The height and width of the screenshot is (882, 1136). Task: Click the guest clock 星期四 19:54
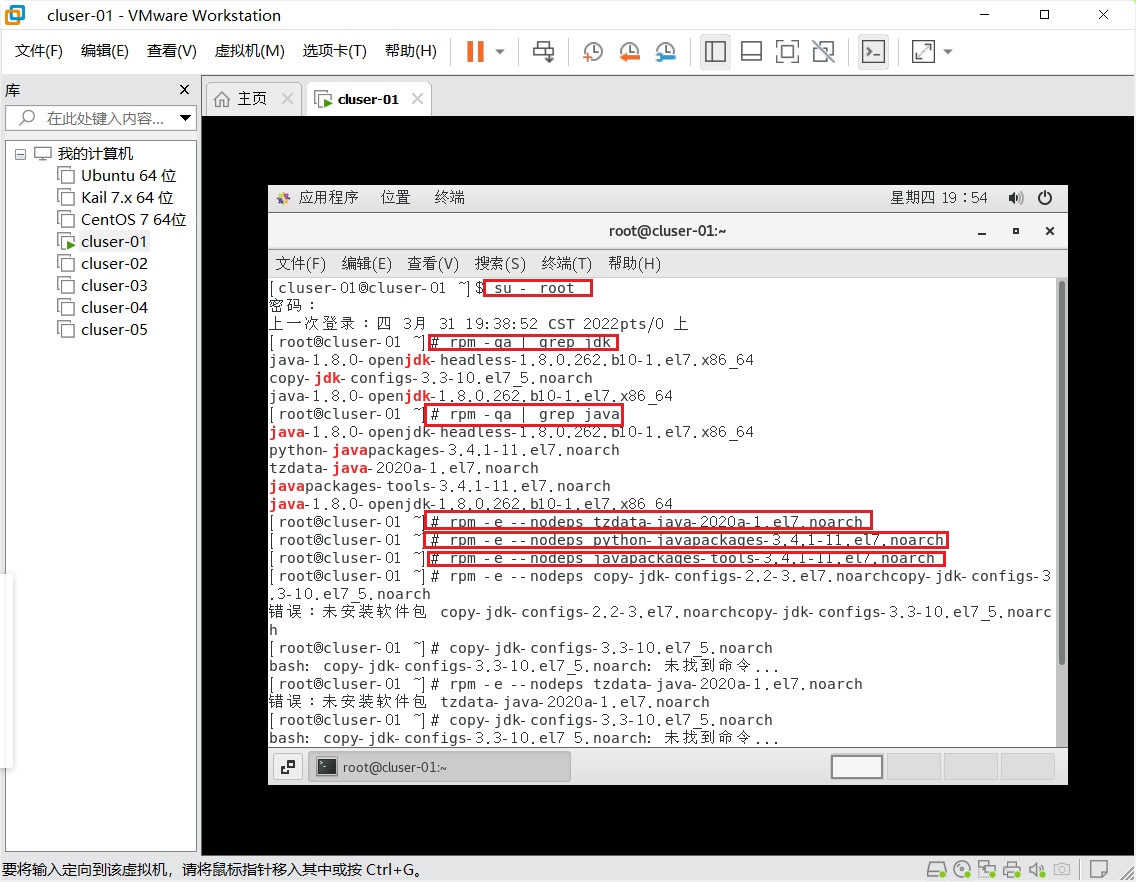[x=938, y=198]
